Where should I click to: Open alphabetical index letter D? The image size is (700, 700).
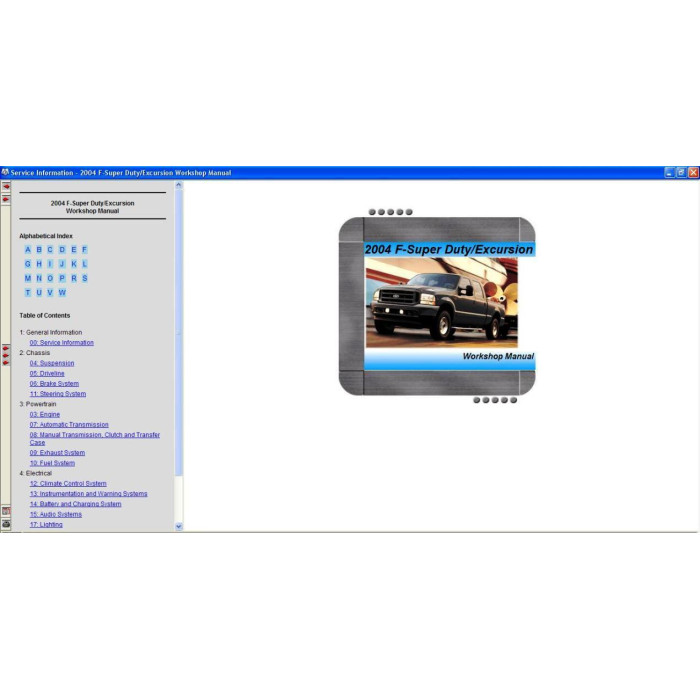62,250
